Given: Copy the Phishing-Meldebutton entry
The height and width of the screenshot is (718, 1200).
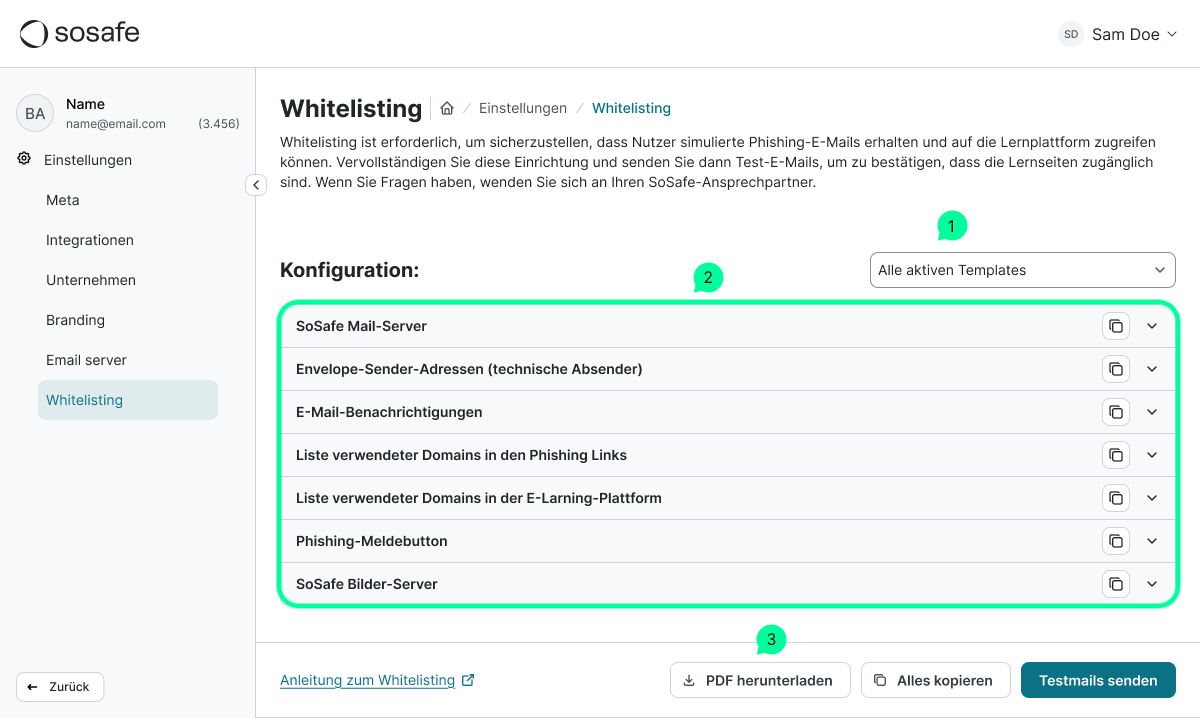Looking at the screenshot, I should [1116, 540].
